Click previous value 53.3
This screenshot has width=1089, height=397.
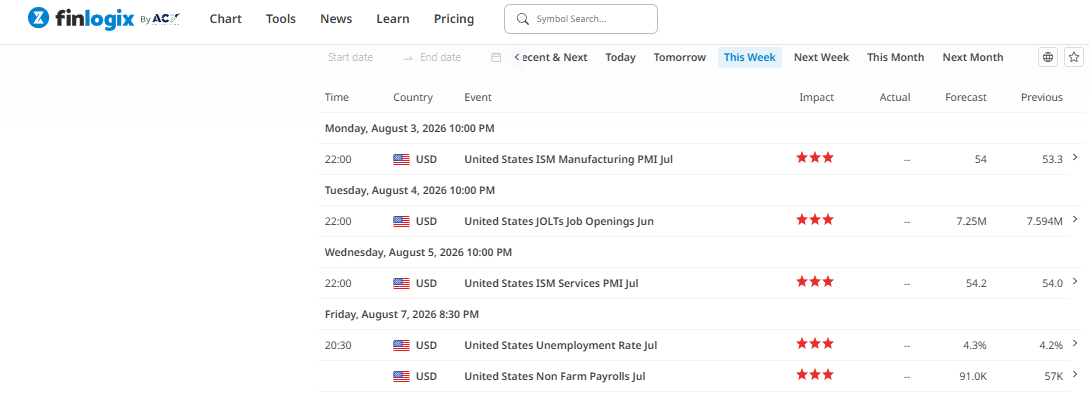[1052, 160]
